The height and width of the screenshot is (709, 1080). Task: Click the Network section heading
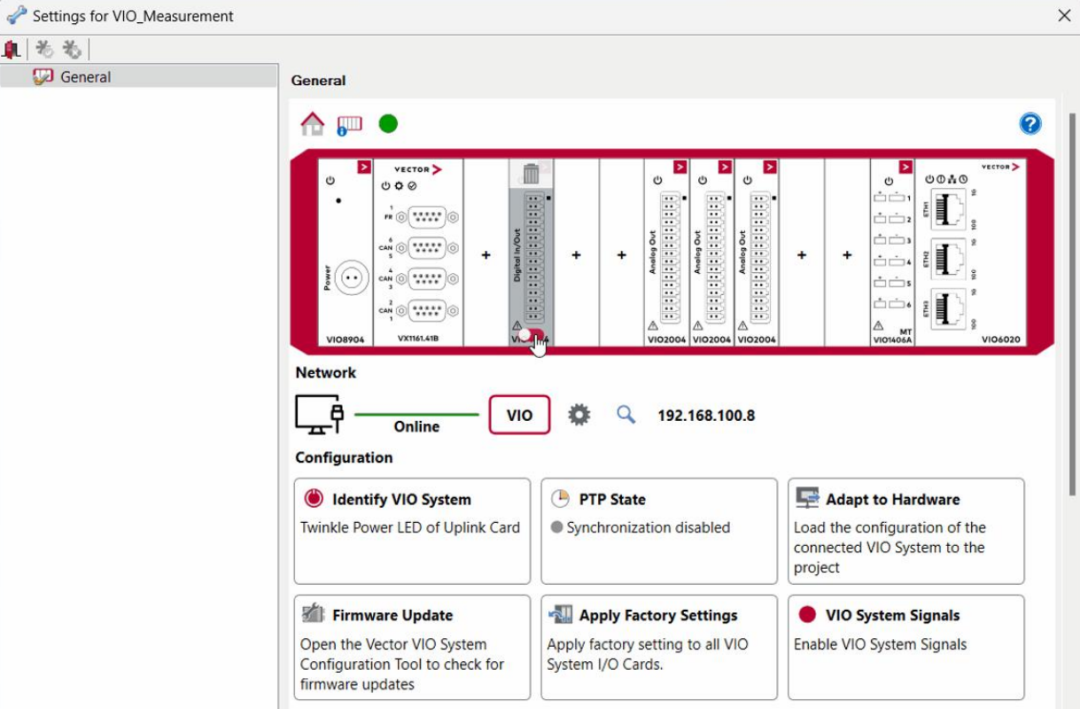[x=326, y=373]
